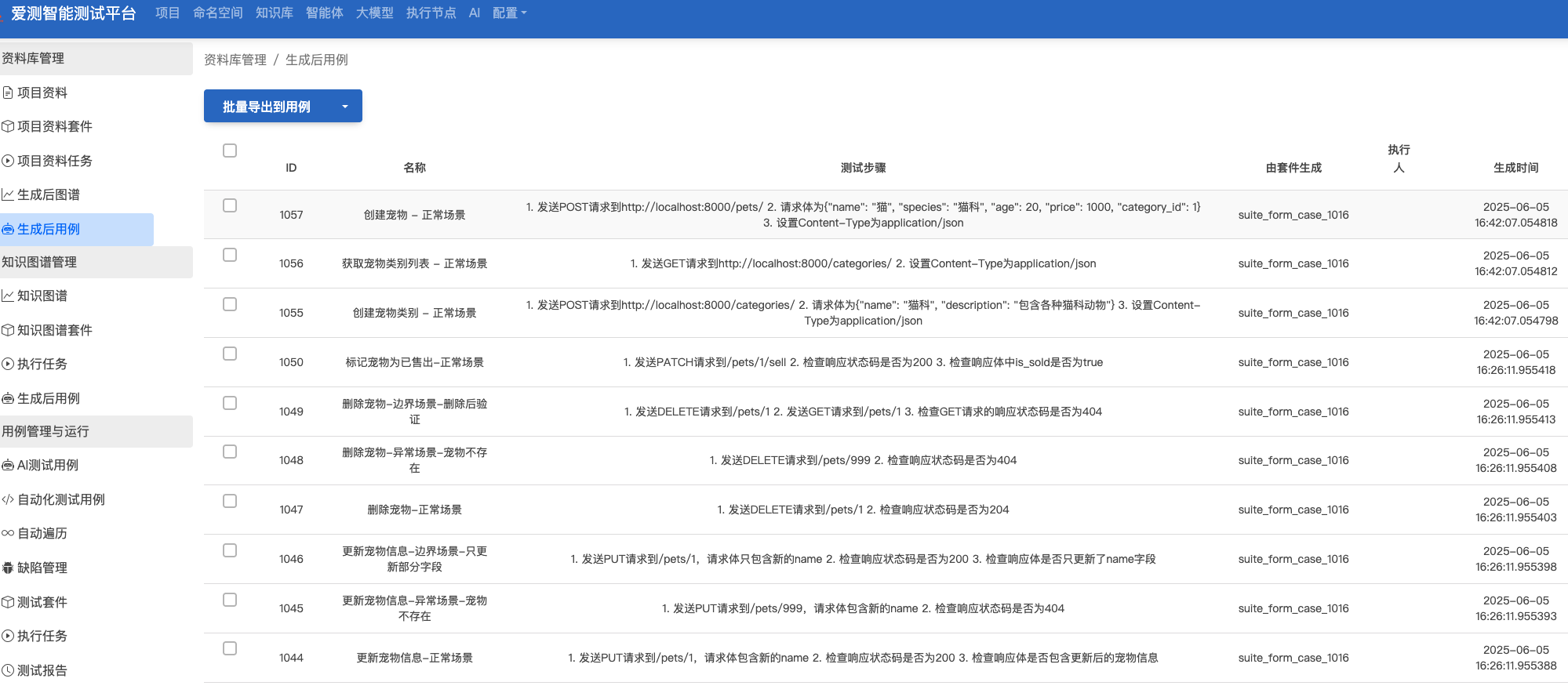Check the box for row 1046
The image size is (1568, 693).
230,550
